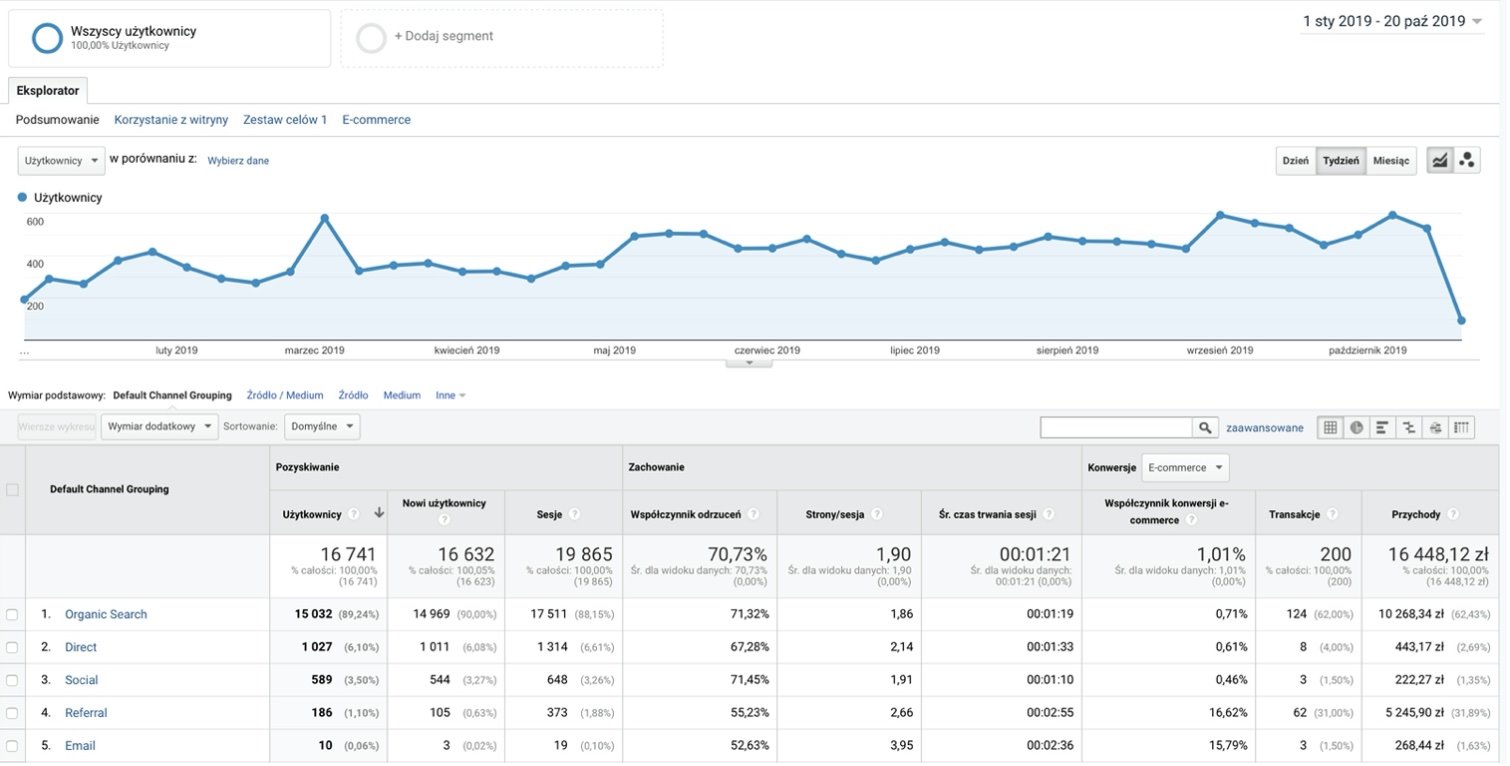Select the pivot table view icon
The image size is (1510, 766).
tap(1462, 428)
